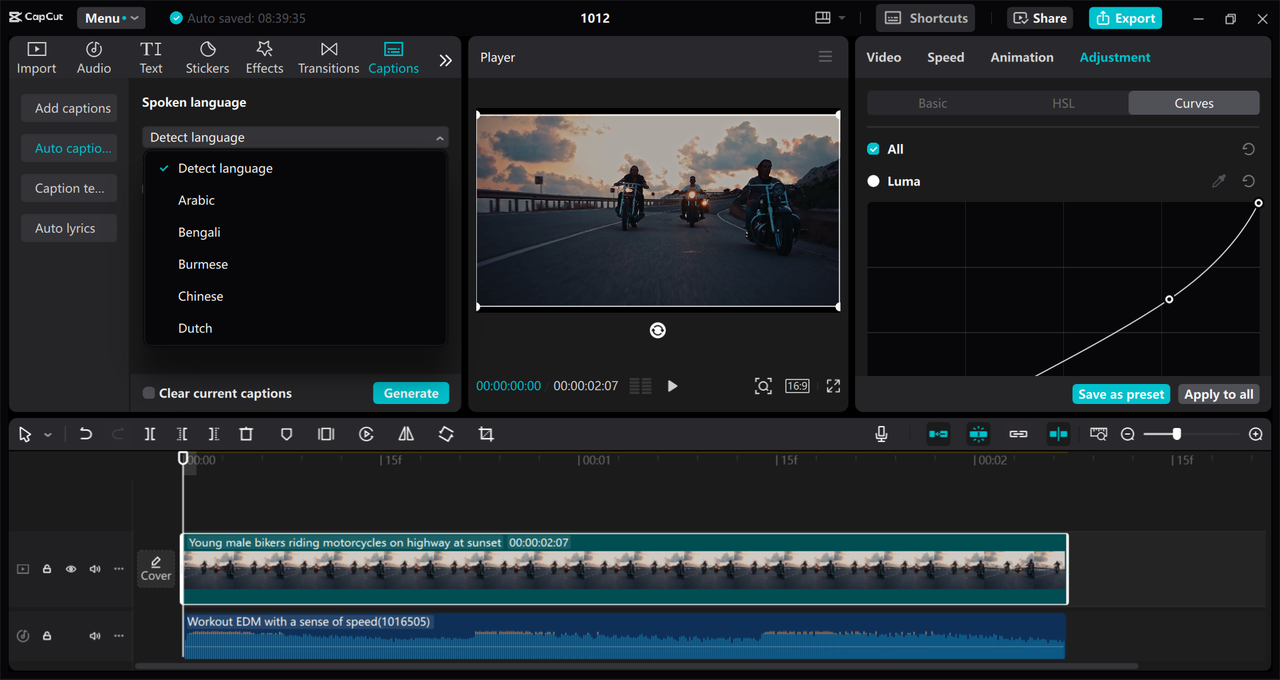Viewport: 1280px width, 680px height.
Task: Enable Clear current captions checkbox
Action: click(149, 393)
